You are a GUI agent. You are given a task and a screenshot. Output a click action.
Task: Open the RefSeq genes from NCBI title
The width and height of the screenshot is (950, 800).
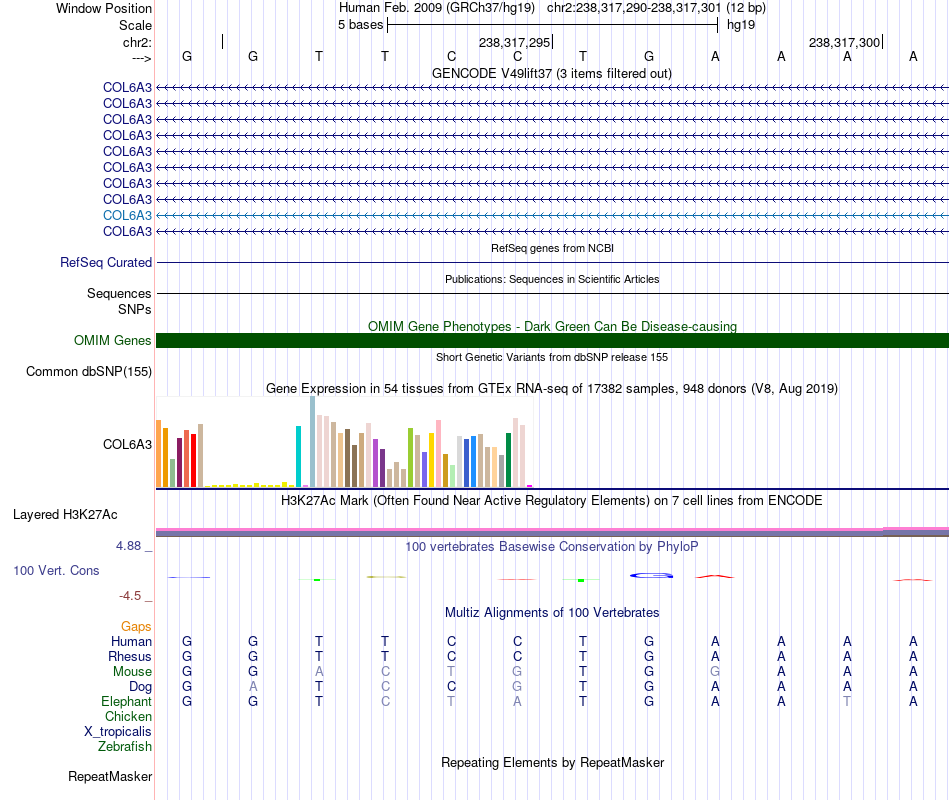pyautogui.click(x=552, y=248)
